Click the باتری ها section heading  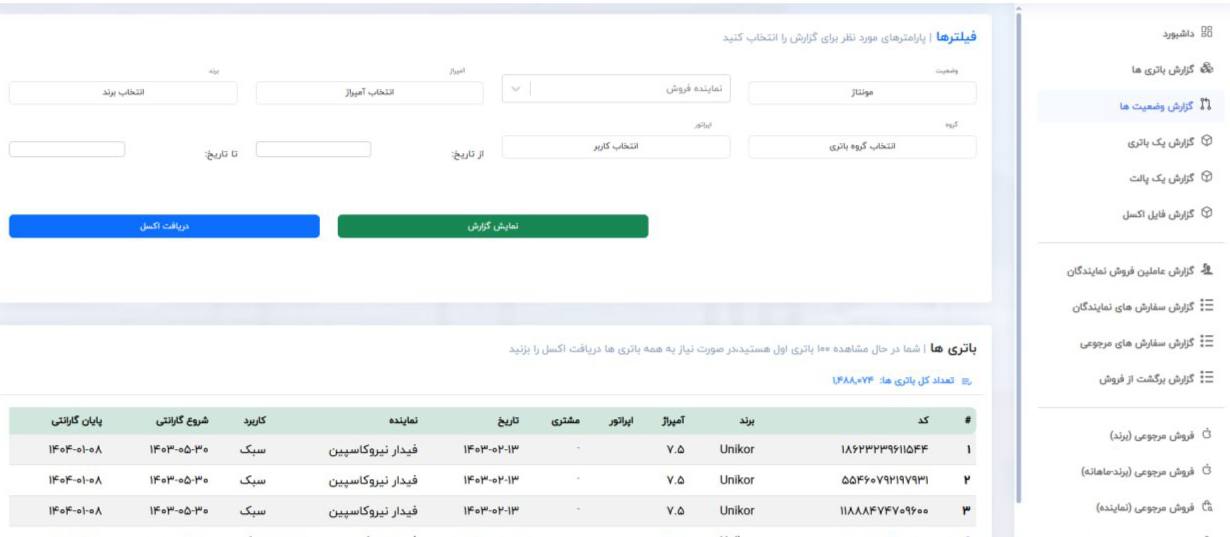coord(953,349)
